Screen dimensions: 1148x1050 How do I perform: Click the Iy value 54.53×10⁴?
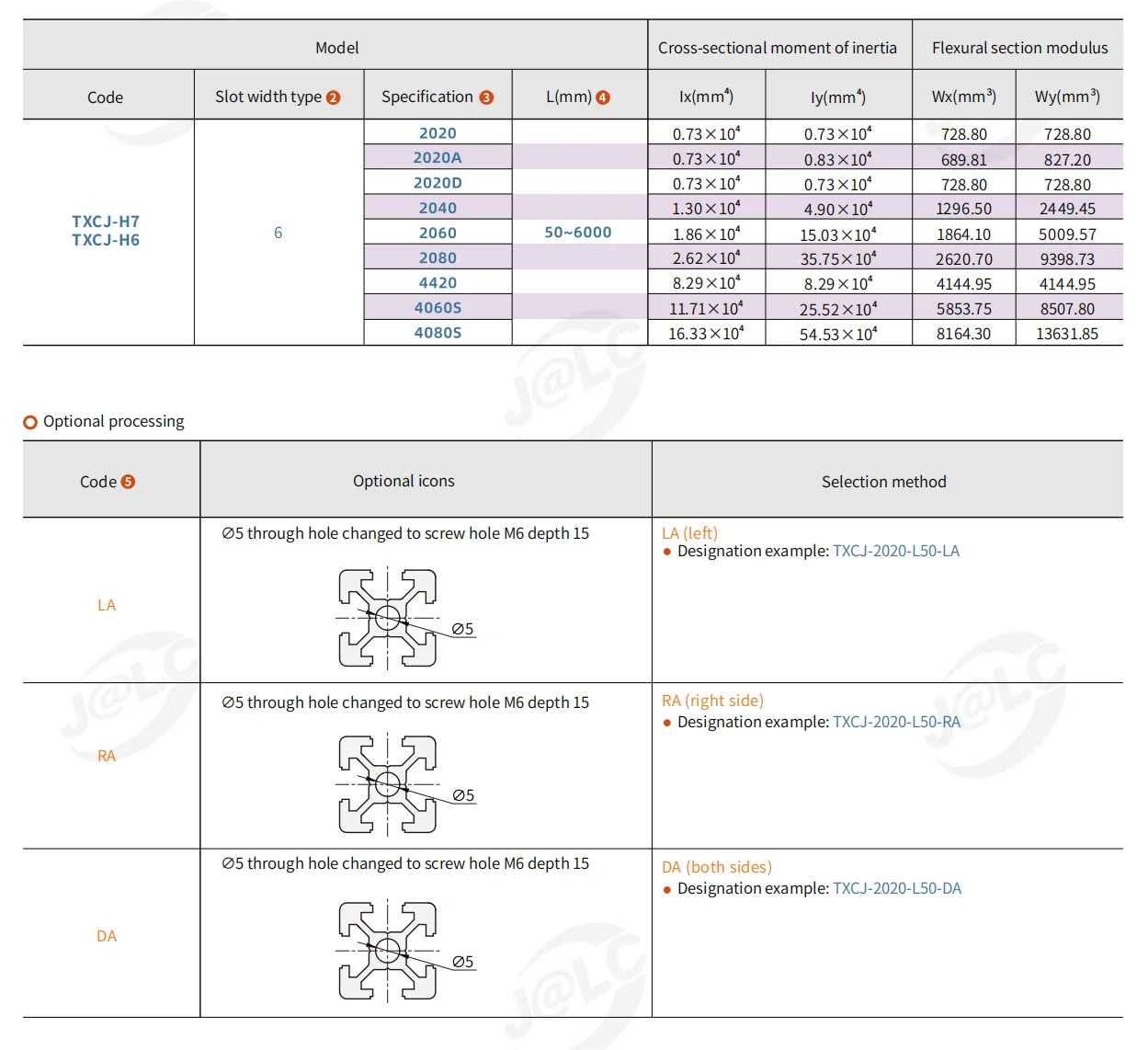(838, 334)
